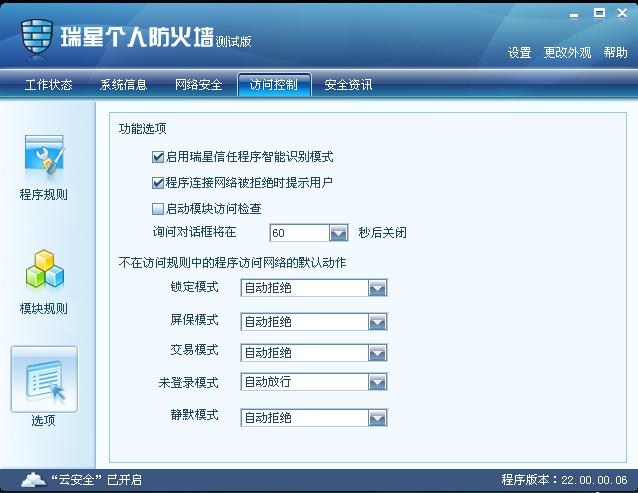The width and height of the screenshot is (638, 493).
Task: Click 更改外观 to change appearance
Action: 568,52
